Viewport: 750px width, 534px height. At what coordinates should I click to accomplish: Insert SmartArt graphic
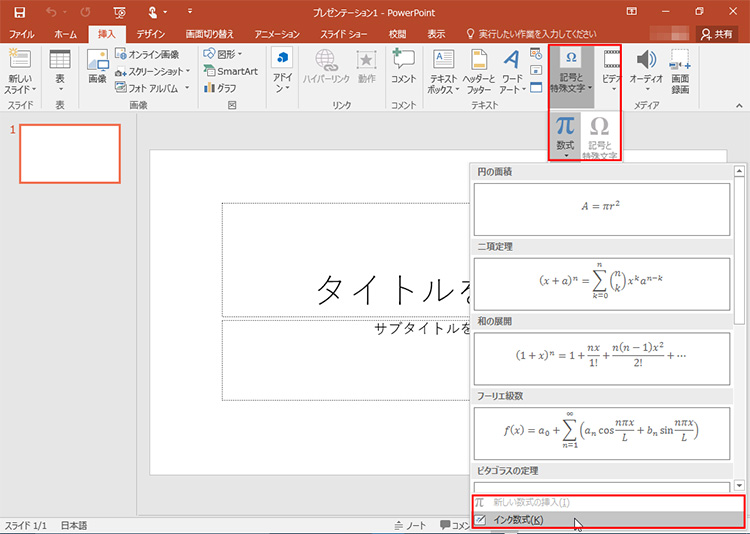click(x=229, y=71)
